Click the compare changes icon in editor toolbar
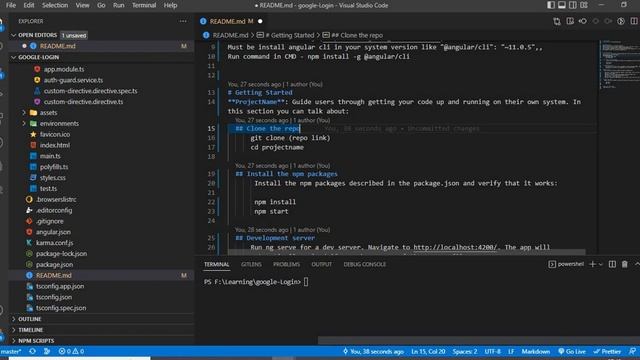Image resolution: width=640 pixels, height=360 pixels. 557,21
